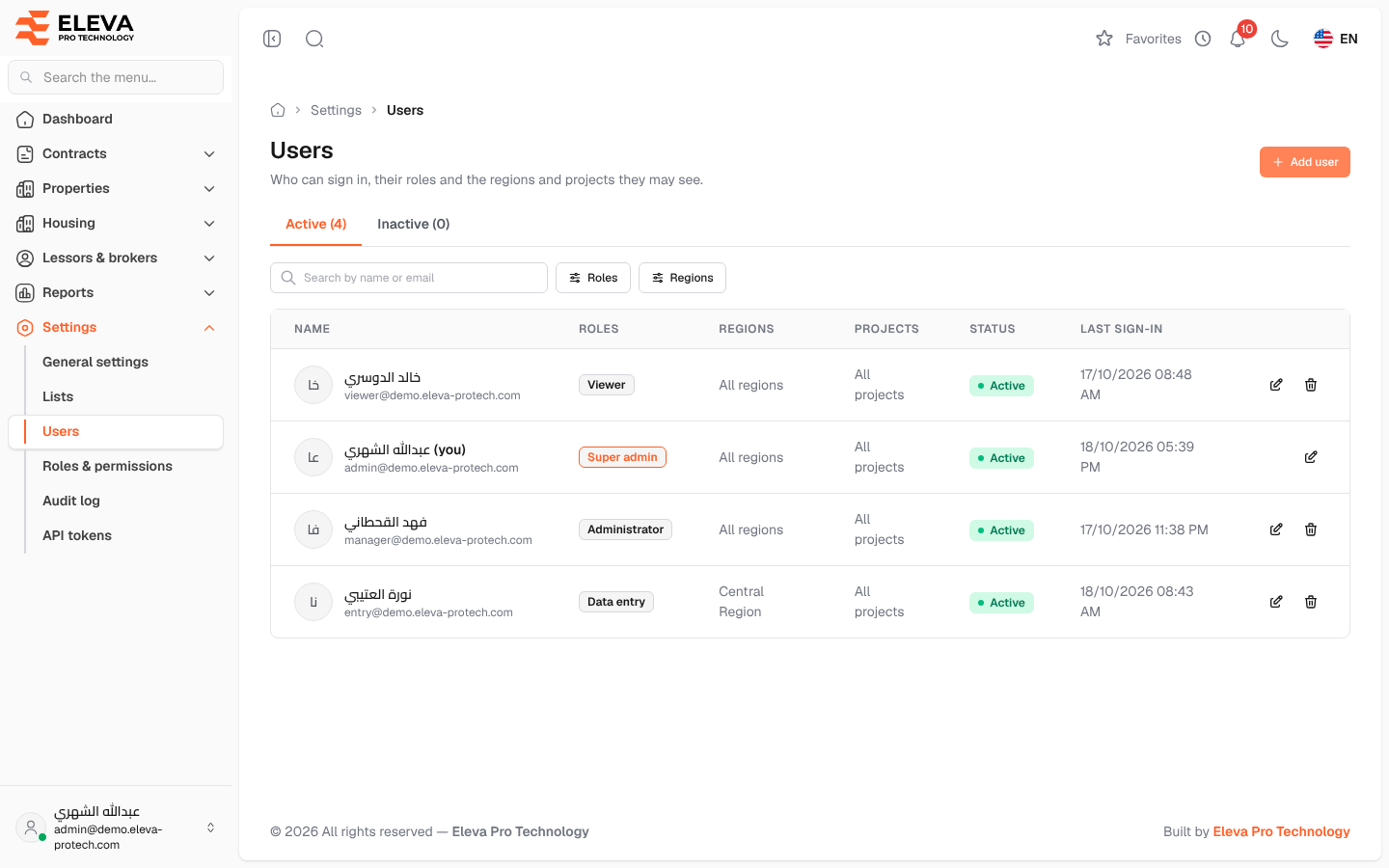Collapse the Settings menu
Viewport: 1389px width, 868px height.
click(x=116, y=327)
